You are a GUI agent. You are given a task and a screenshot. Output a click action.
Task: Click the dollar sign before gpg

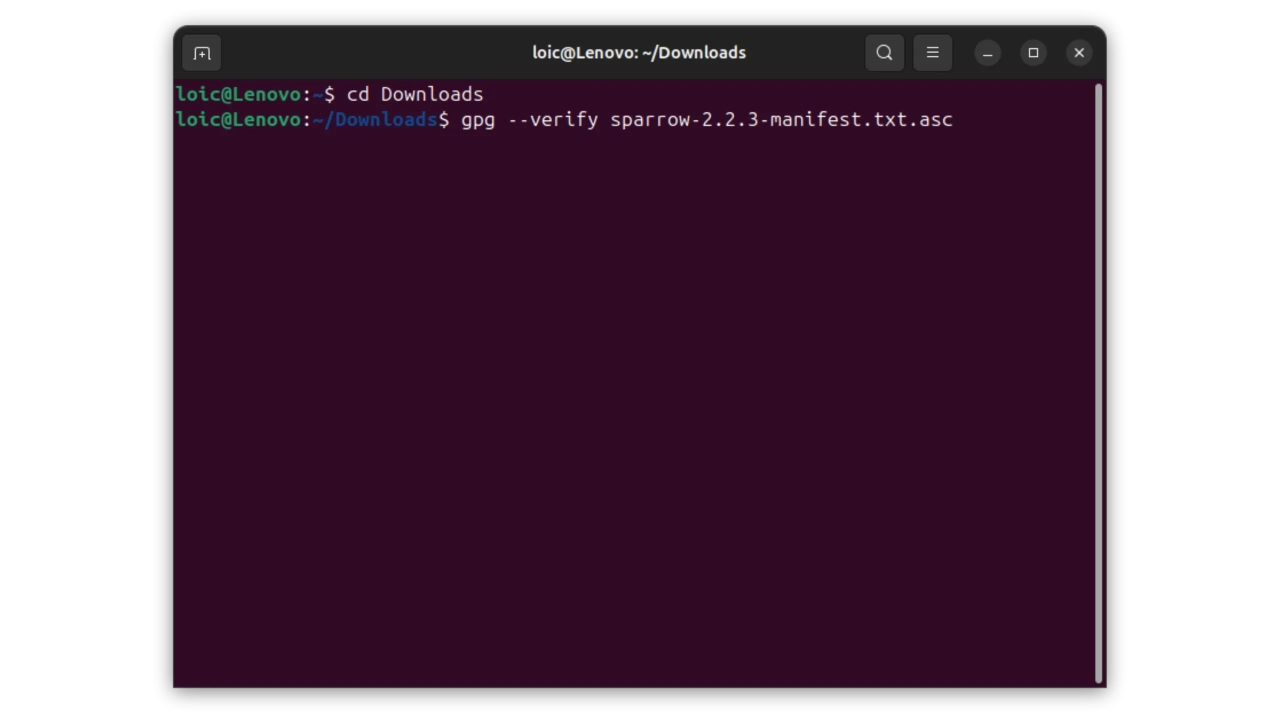[443, 120]
